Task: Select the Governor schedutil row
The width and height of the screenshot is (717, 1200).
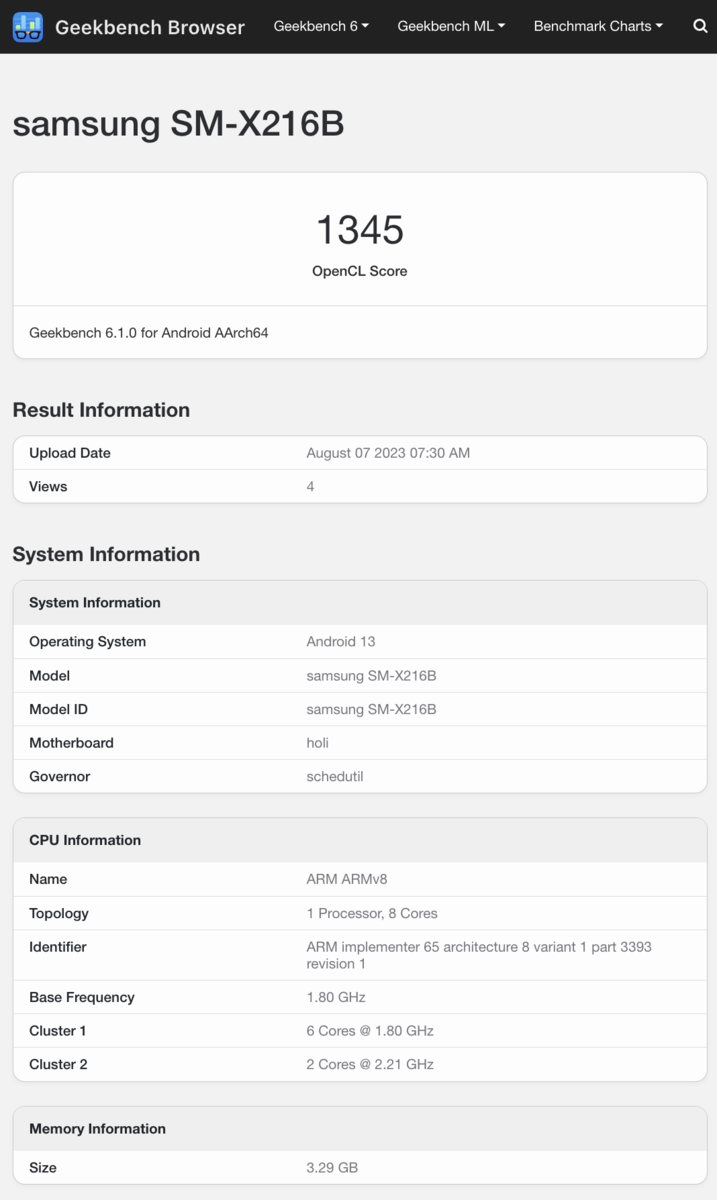Action: click(360, 776)
